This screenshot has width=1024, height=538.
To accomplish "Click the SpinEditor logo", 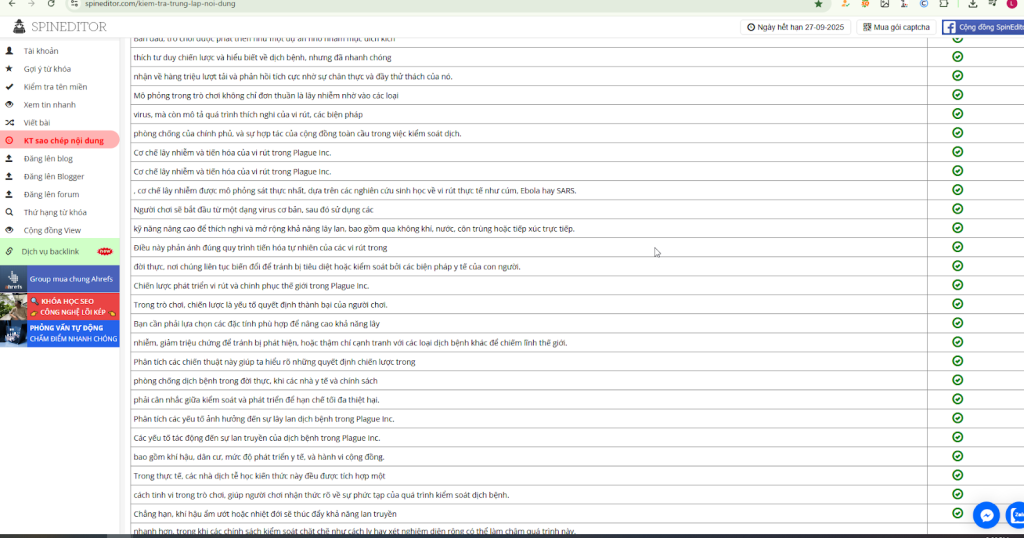I will click(57, 27).
